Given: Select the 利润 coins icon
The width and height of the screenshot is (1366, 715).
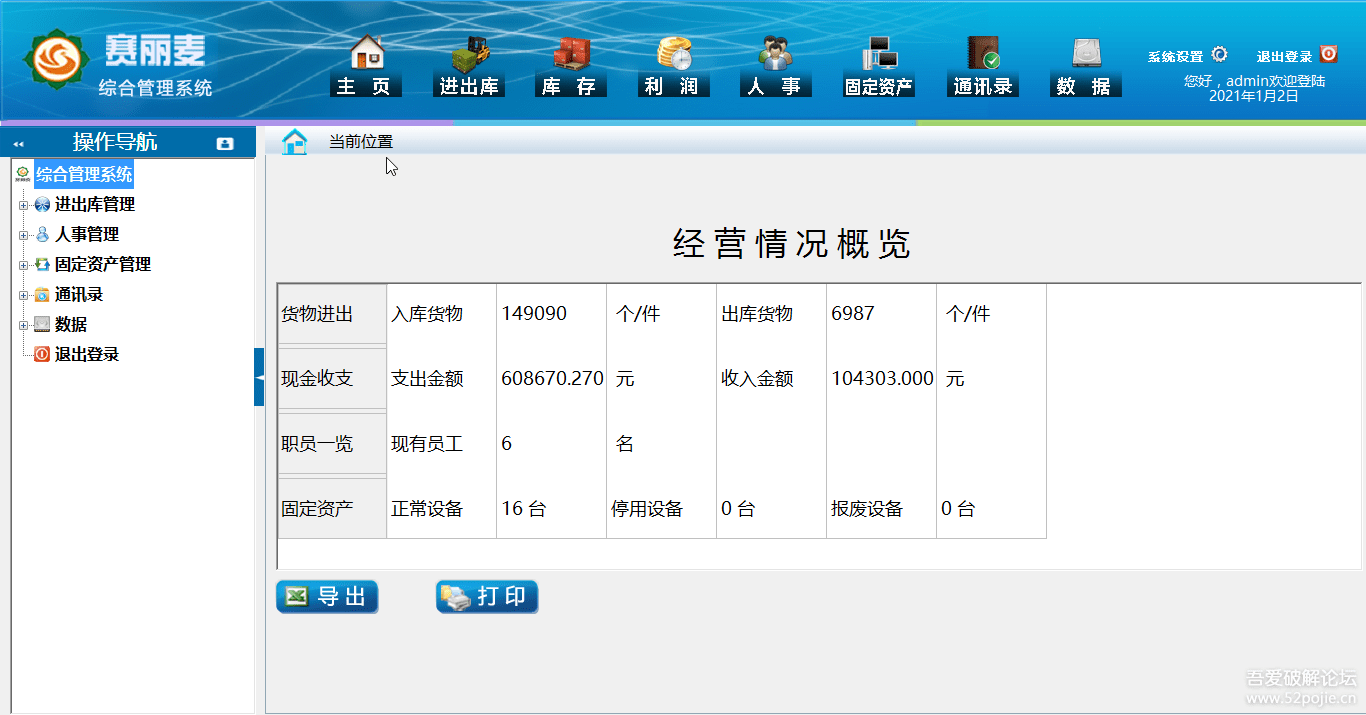Looking at the screenshot, I should point(673,54).
